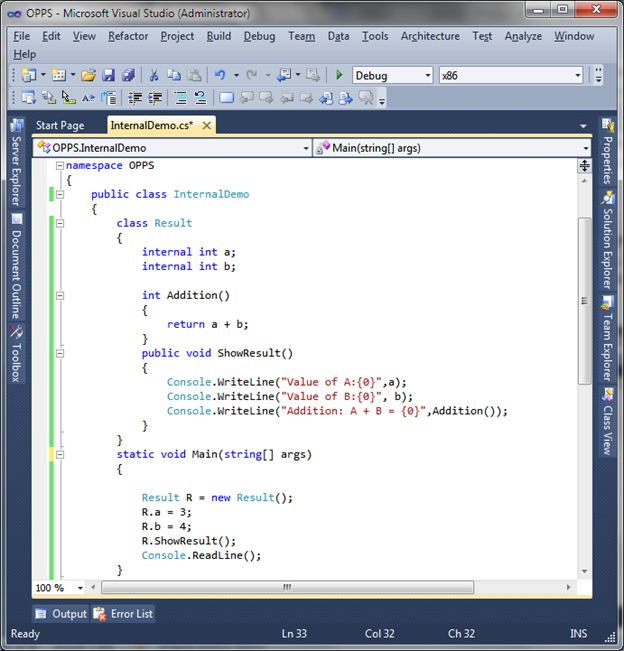Open the Class View side panel
Viewport: 624px width, 651px height.
coord(607,421)
